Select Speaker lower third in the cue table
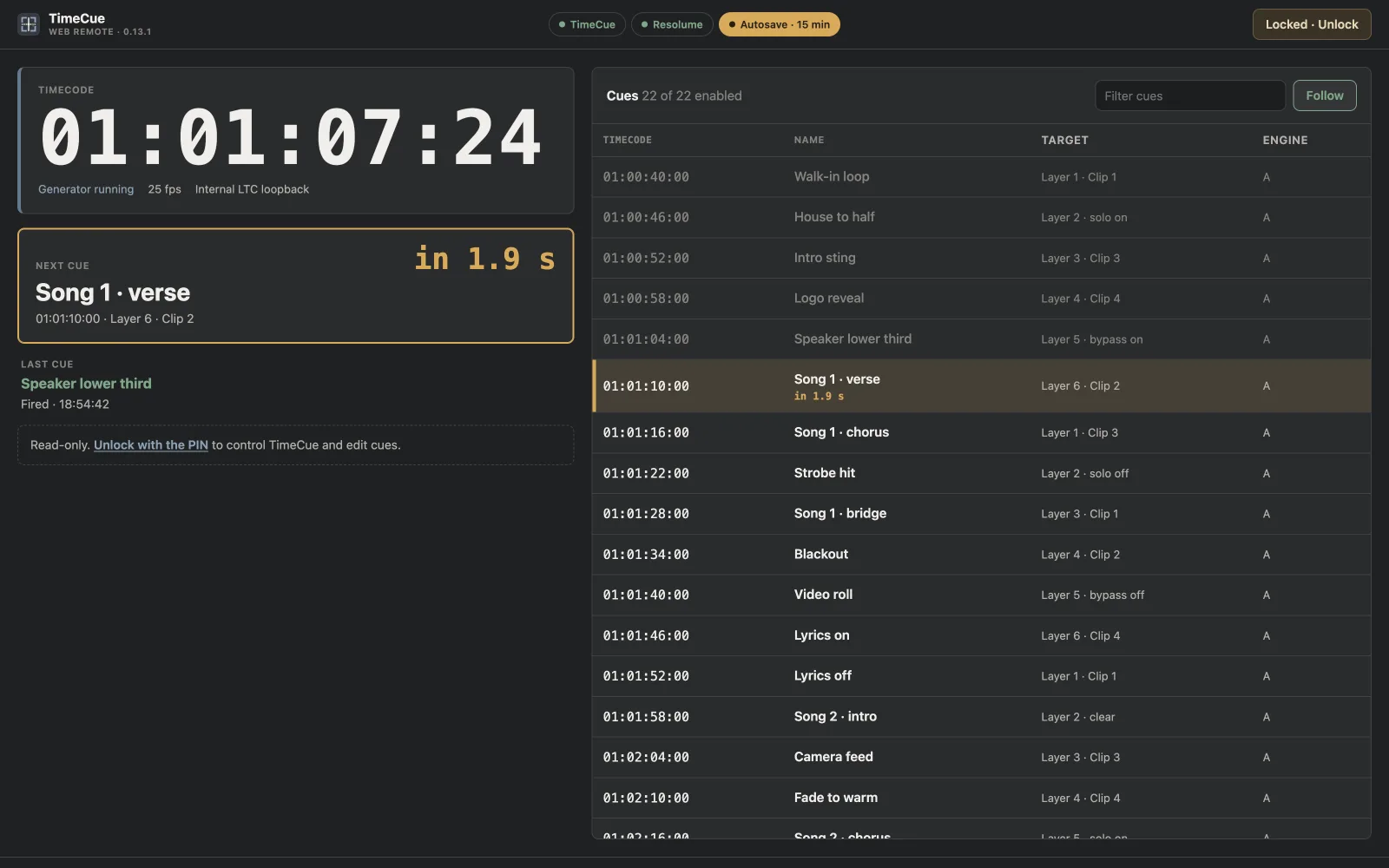1389x868 pixels. coord(981,339)
